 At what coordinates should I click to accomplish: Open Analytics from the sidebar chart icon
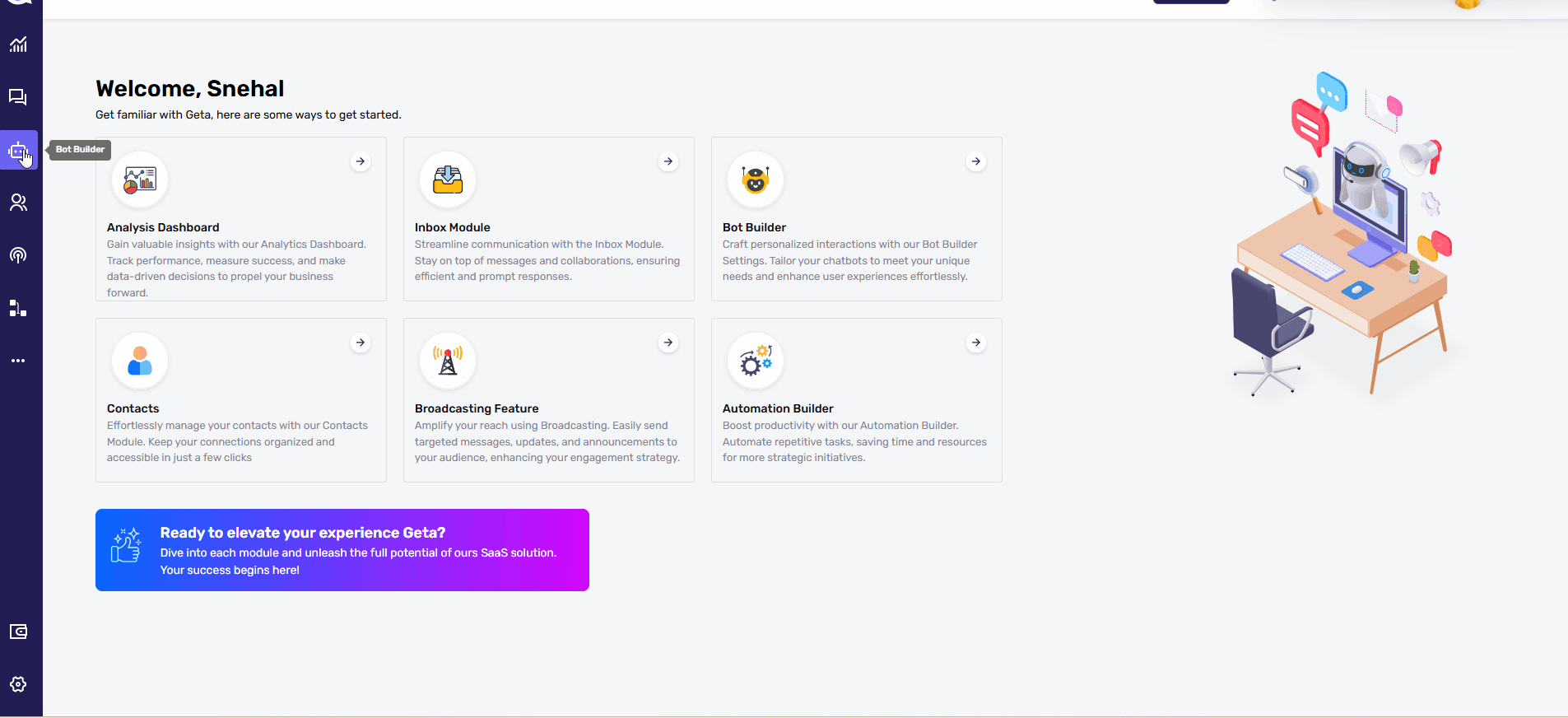[18, 44]
